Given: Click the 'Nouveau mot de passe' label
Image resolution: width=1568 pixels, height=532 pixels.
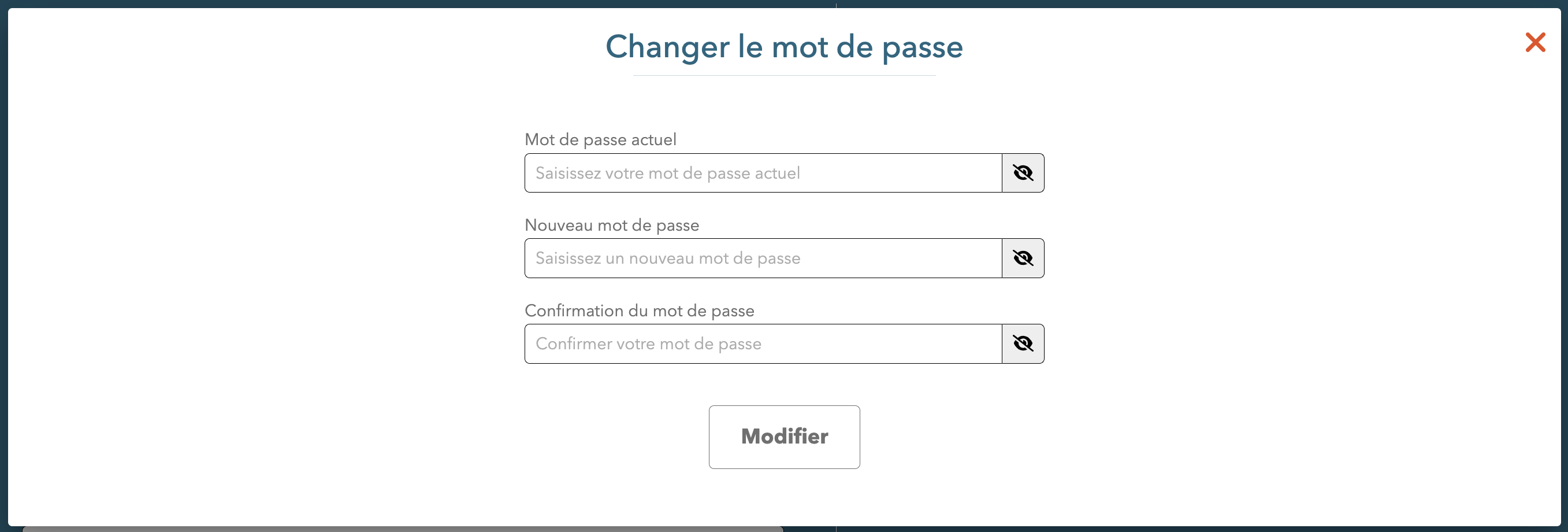Looking at the screenshot, I should (x=612, y=225).
